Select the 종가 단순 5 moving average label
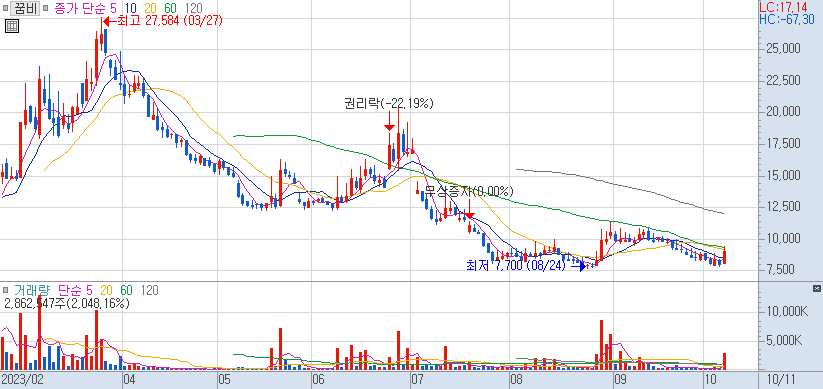823x389 pixels. (86, 8)
